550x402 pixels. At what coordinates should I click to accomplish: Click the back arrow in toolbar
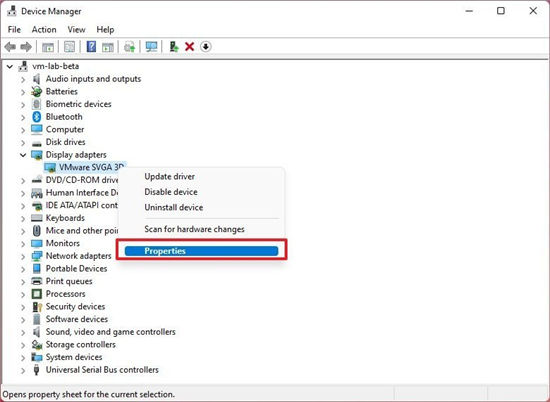(10, 46)
